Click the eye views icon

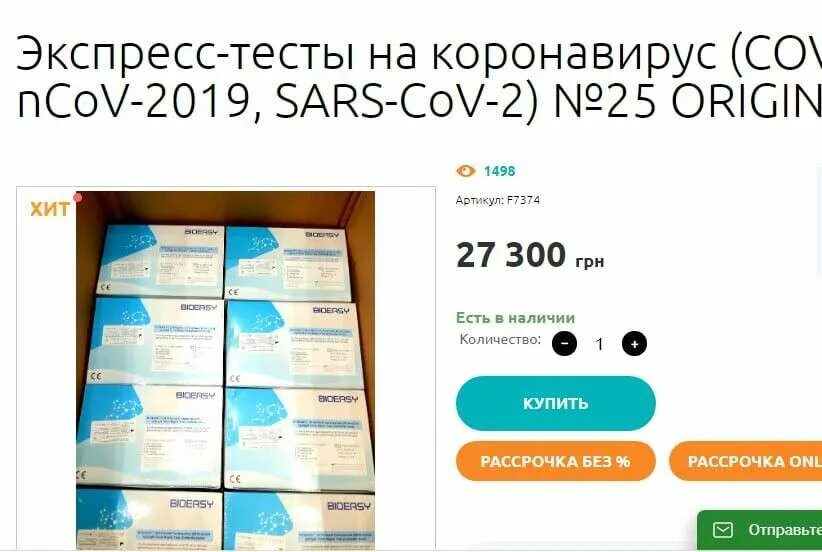click(466, 171)
